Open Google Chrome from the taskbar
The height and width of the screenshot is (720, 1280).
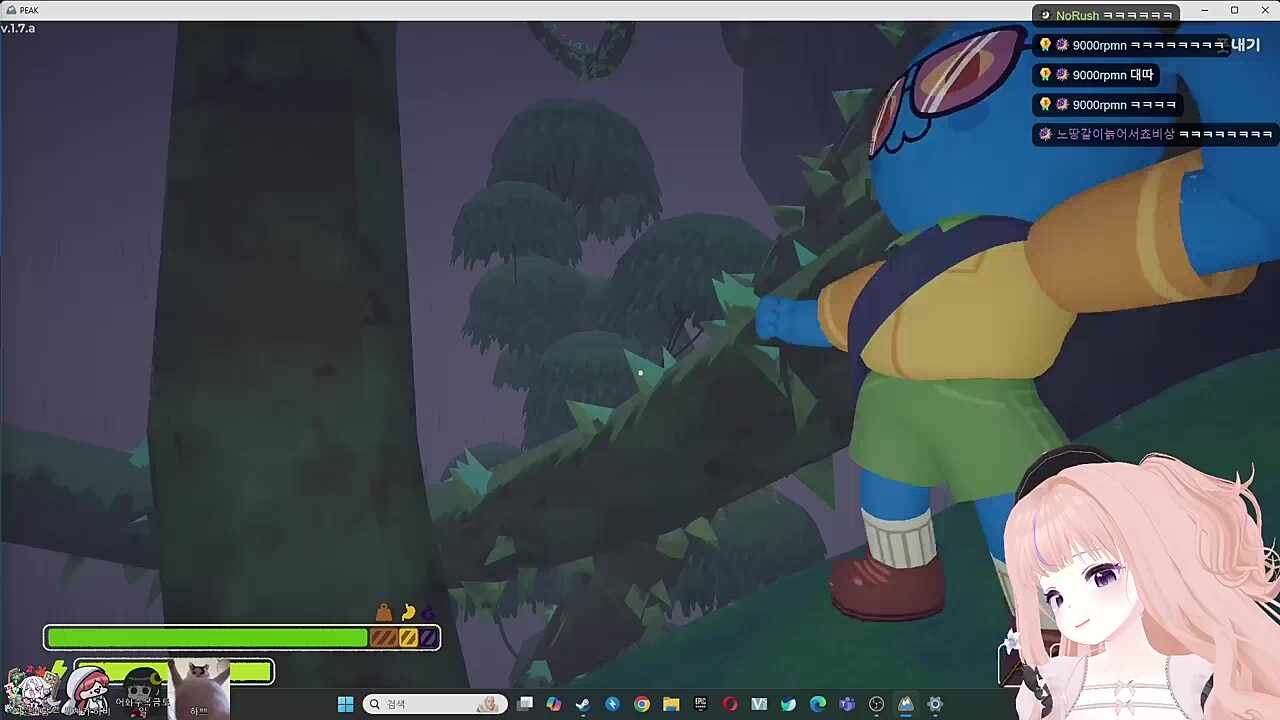point(642,704)
